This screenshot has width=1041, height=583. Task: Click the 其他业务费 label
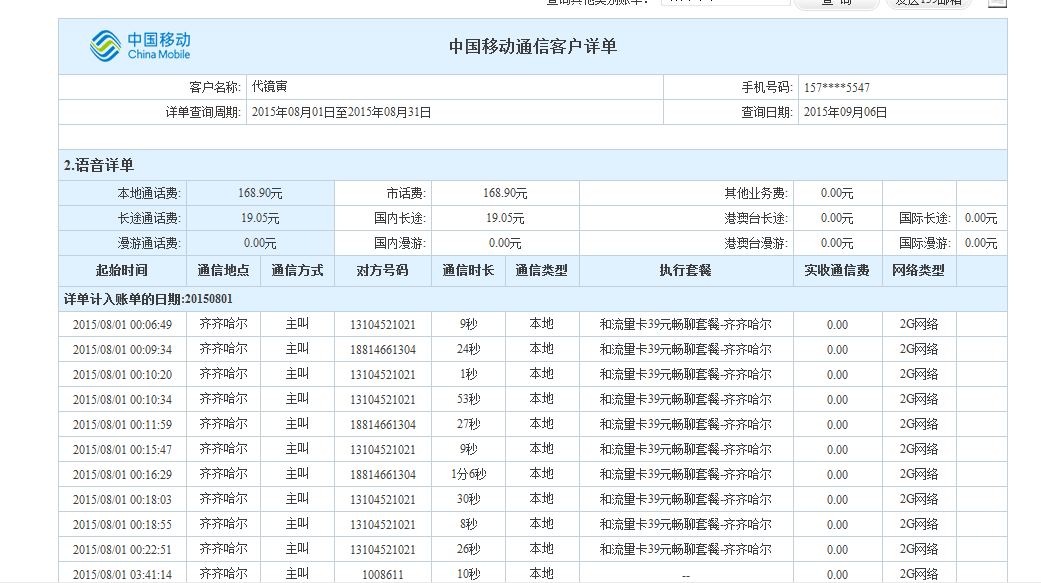(756, 193)
